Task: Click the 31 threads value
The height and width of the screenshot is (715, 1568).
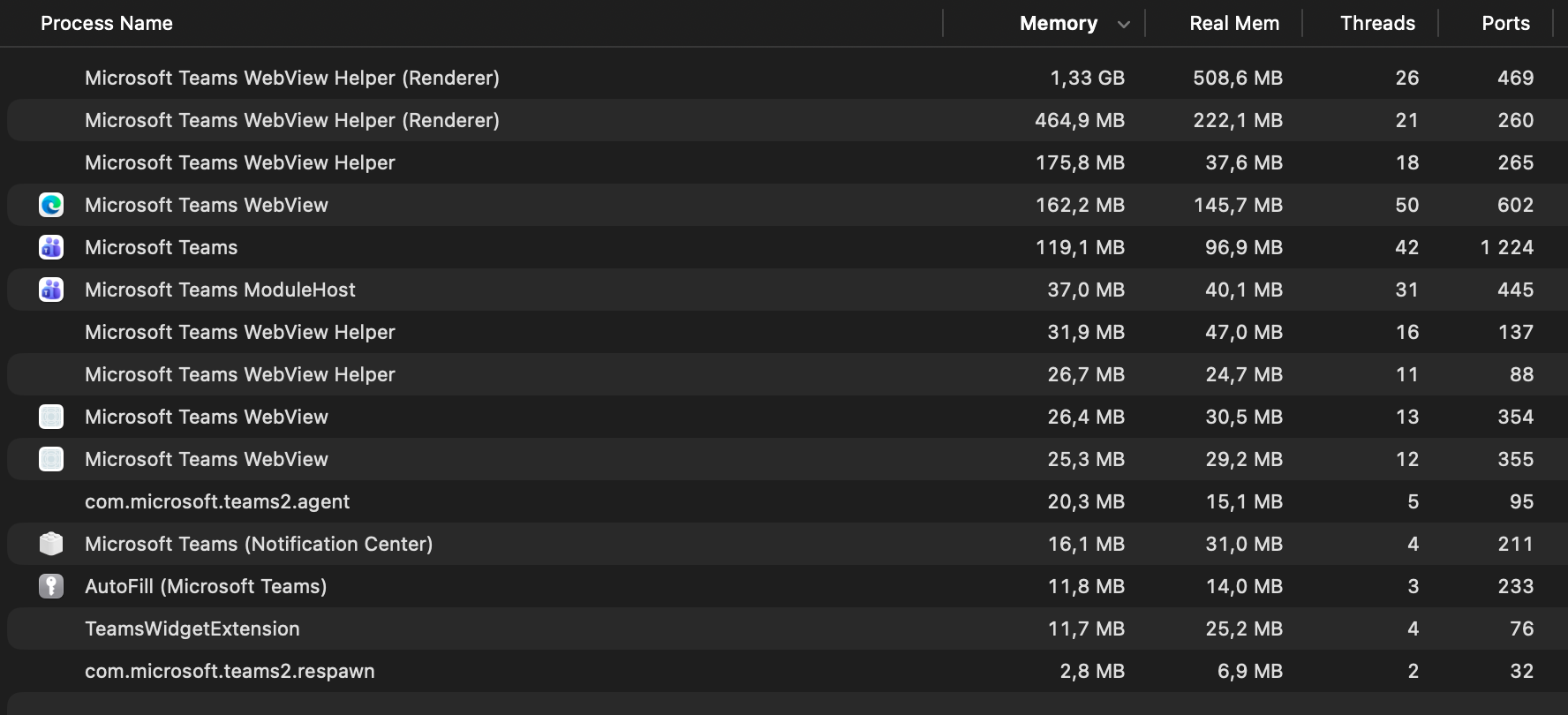Action: (x=1407, y=290)
